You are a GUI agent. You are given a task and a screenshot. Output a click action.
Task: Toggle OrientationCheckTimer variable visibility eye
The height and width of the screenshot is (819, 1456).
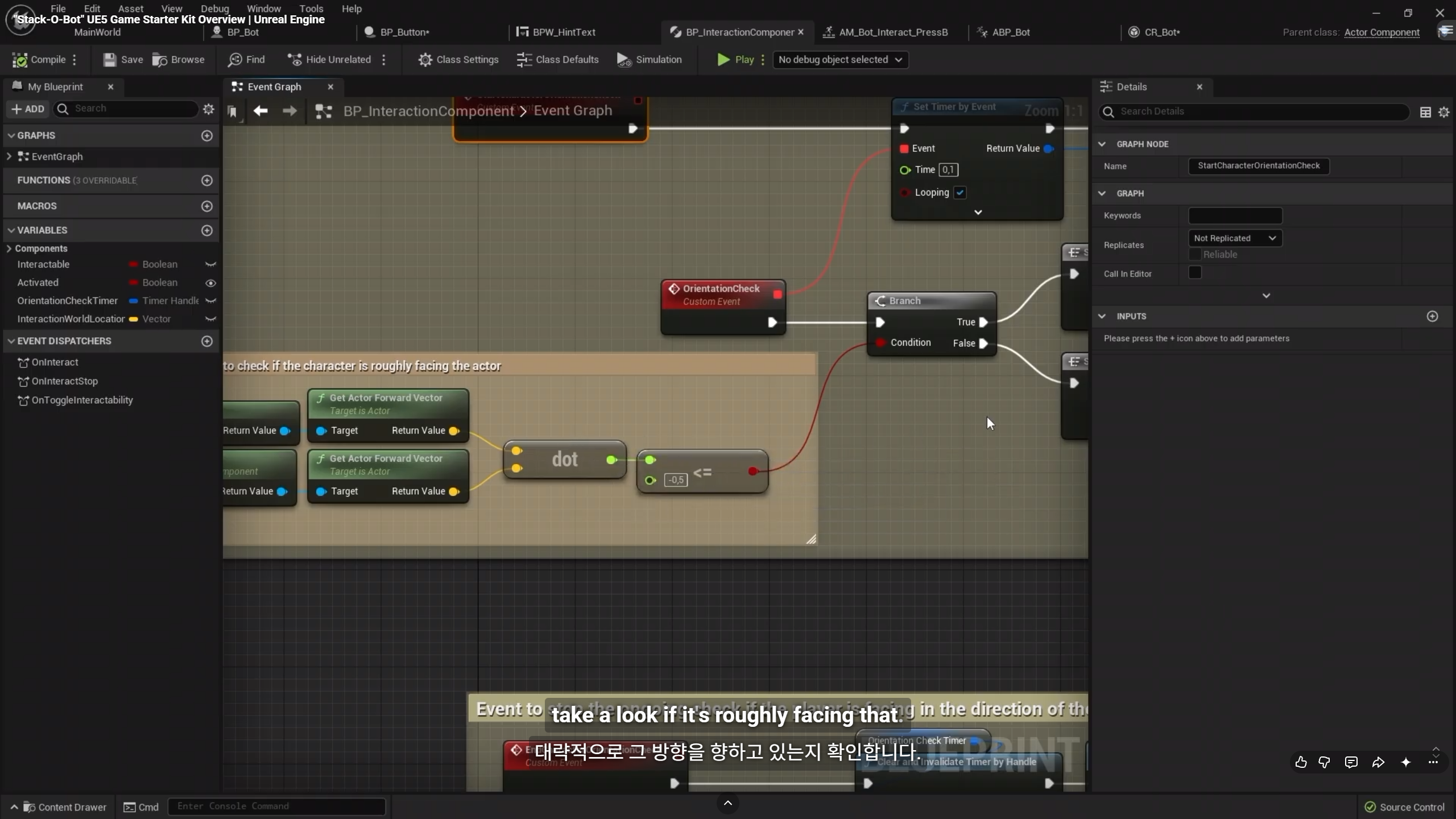210,301
